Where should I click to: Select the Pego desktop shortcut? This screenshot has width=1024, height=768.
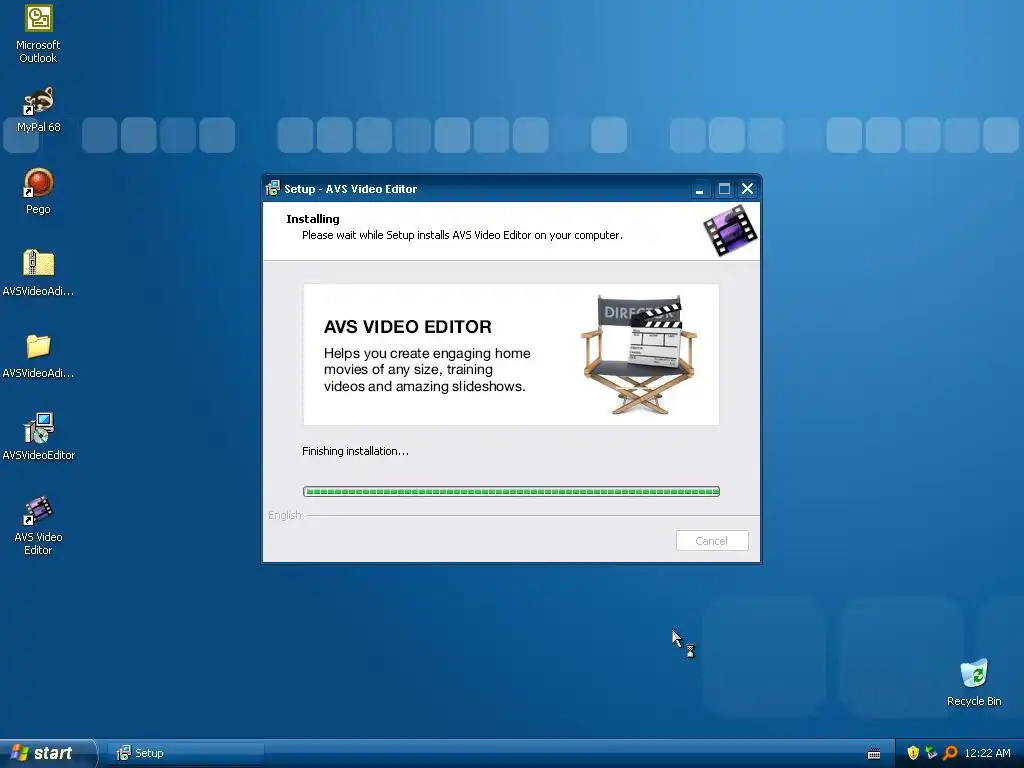click(38, 191)
